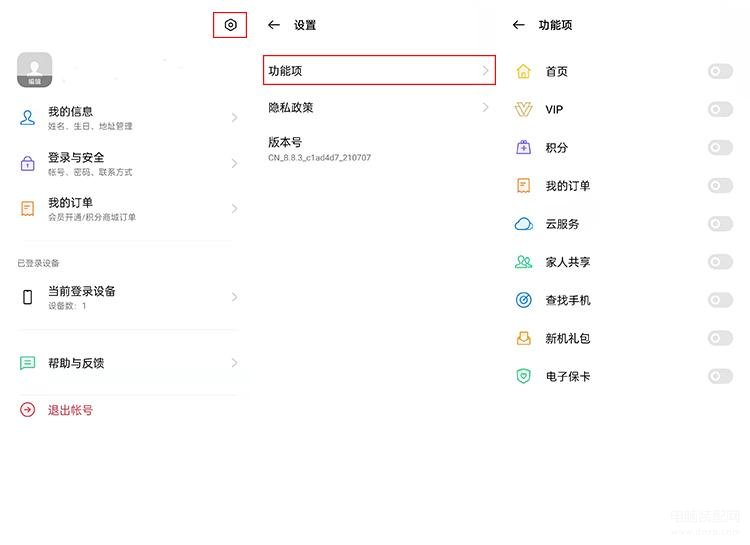This screenshot has width=750, height=545.
Task: Switch on 查找手机 toggle
Action: [720, 300]
